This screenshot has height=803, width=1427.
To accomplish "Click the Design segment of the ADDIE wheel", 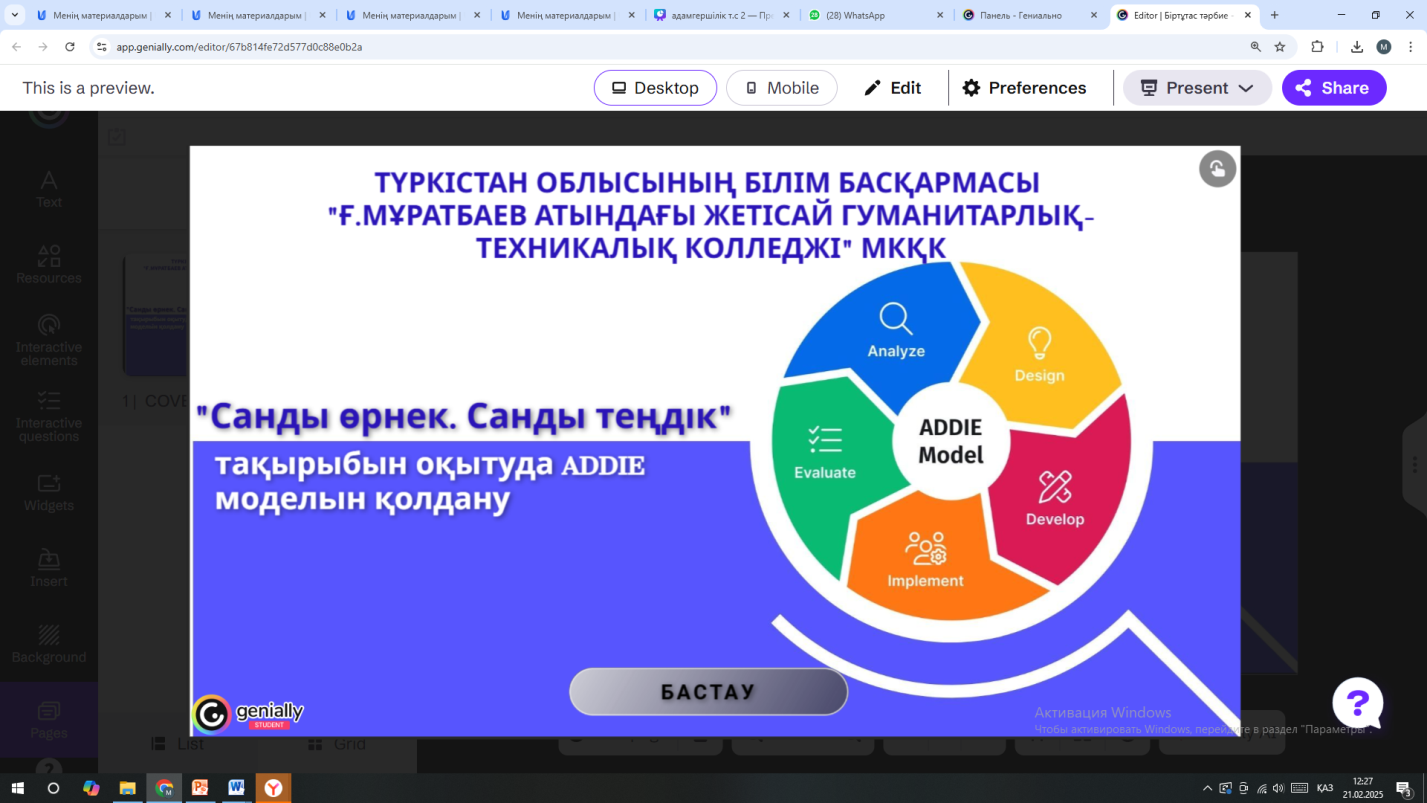I will click(1039, 353).
